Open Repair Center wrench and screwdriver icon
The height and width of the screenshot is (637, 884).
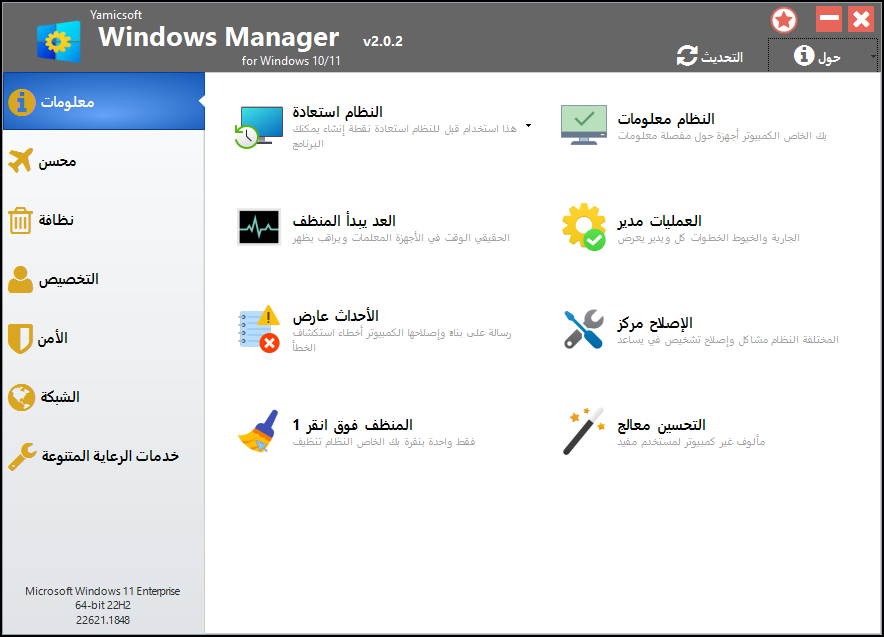[584, 329]
